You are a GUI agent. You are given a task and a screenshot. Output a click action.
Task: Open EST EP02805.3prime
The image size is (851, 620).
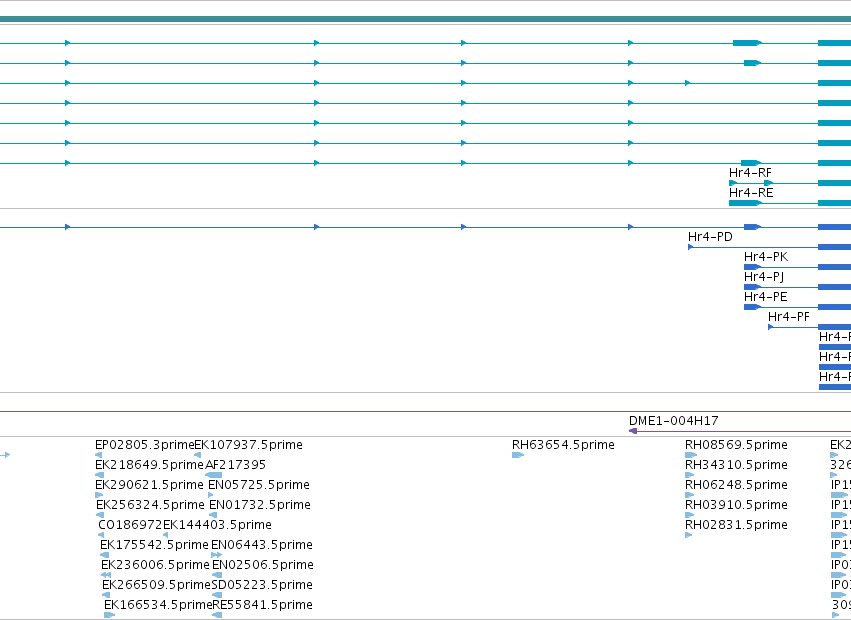pos(144,445)
